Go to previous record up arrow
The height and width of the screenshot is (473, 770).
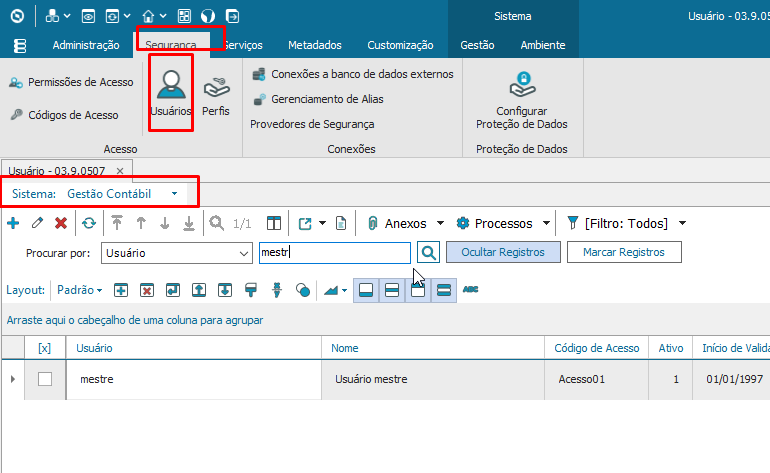click(141, 223)
